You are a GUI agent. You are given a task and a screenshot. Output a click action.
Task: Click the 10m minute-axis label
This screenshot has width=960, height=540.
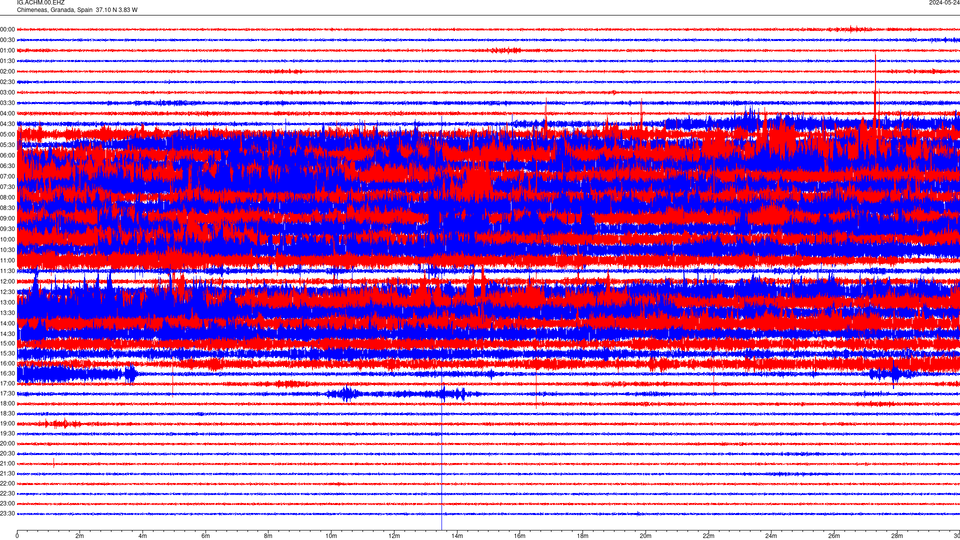(x=331, y=536)
